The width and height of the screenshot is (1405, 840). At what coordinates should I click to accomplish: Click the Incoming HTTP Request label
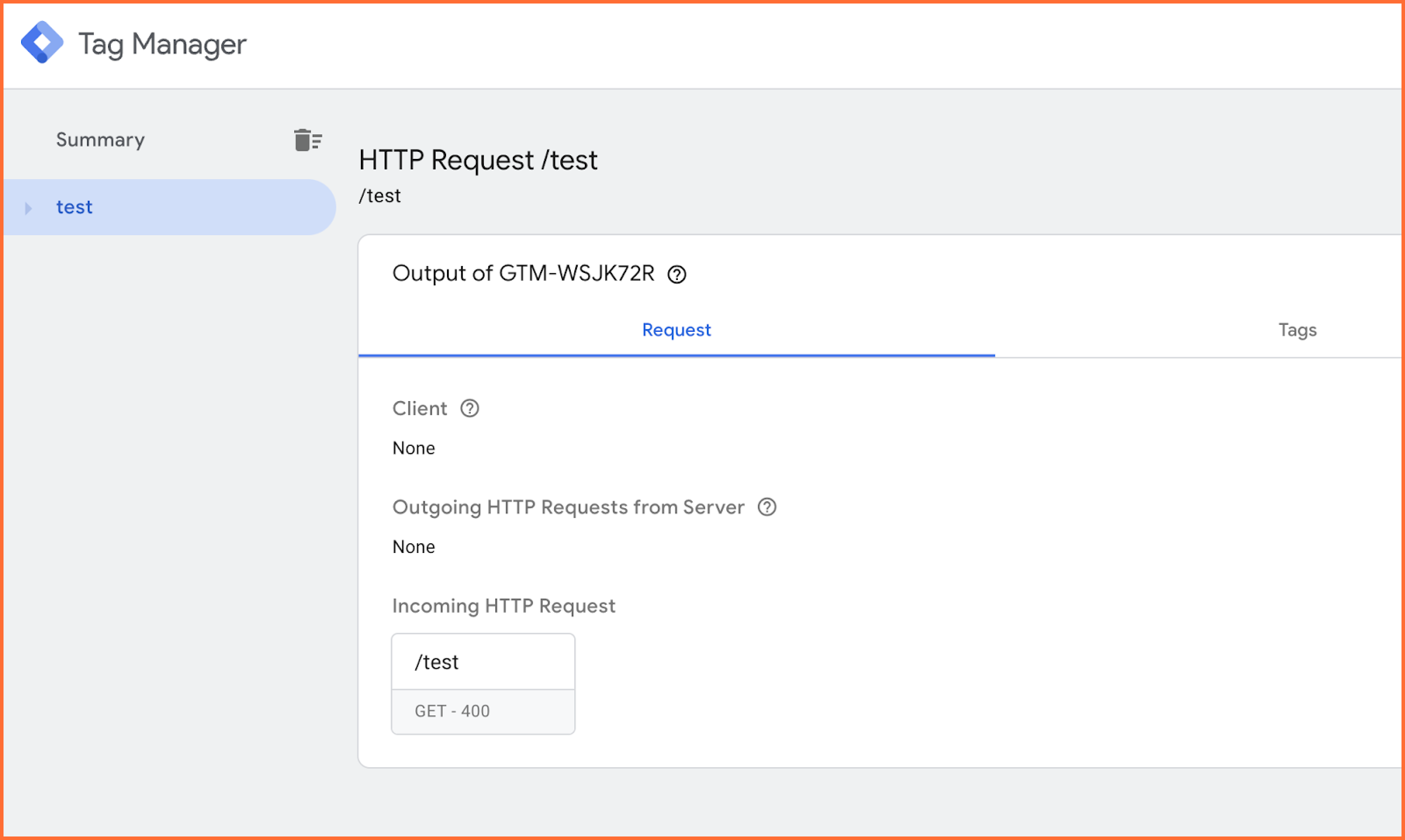504,606
